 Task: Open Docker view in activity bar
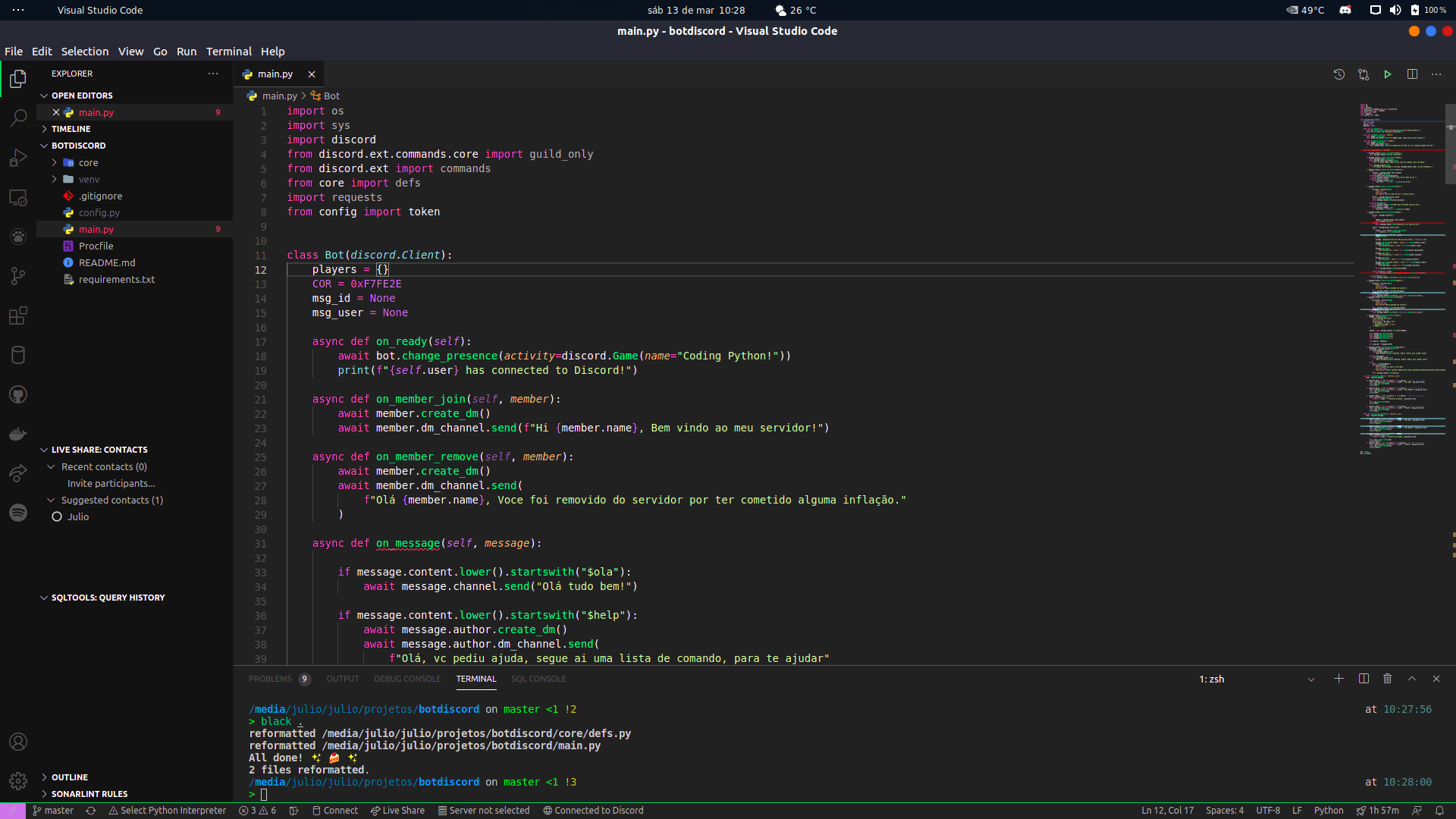pyautogui.click(x=18, y=434)
